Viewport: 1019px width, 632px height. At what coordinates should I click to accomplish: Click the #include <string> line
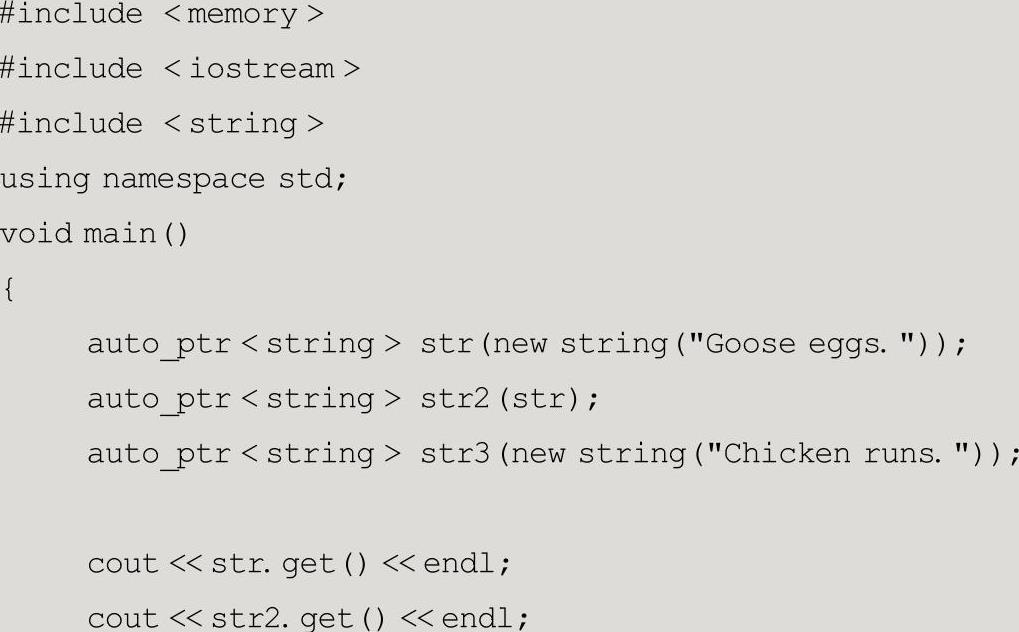click(x=162, y=124)
